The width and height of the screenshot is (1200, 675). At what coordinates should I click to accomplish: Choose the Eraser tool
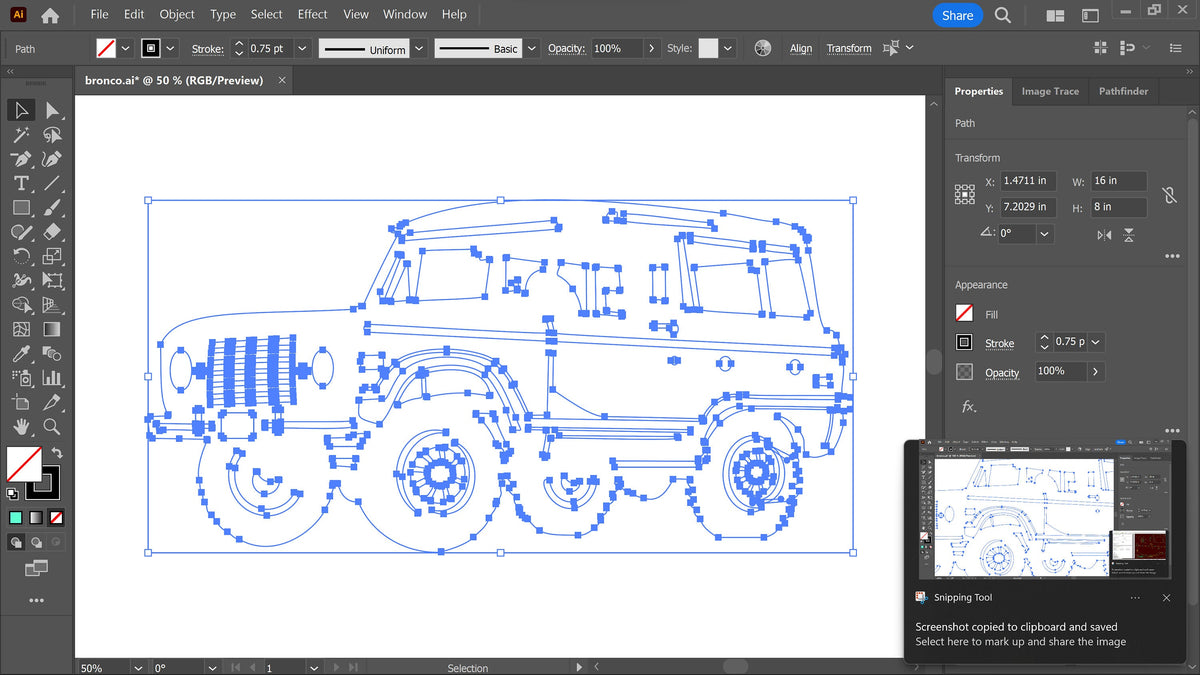click(x=52, y=232)
